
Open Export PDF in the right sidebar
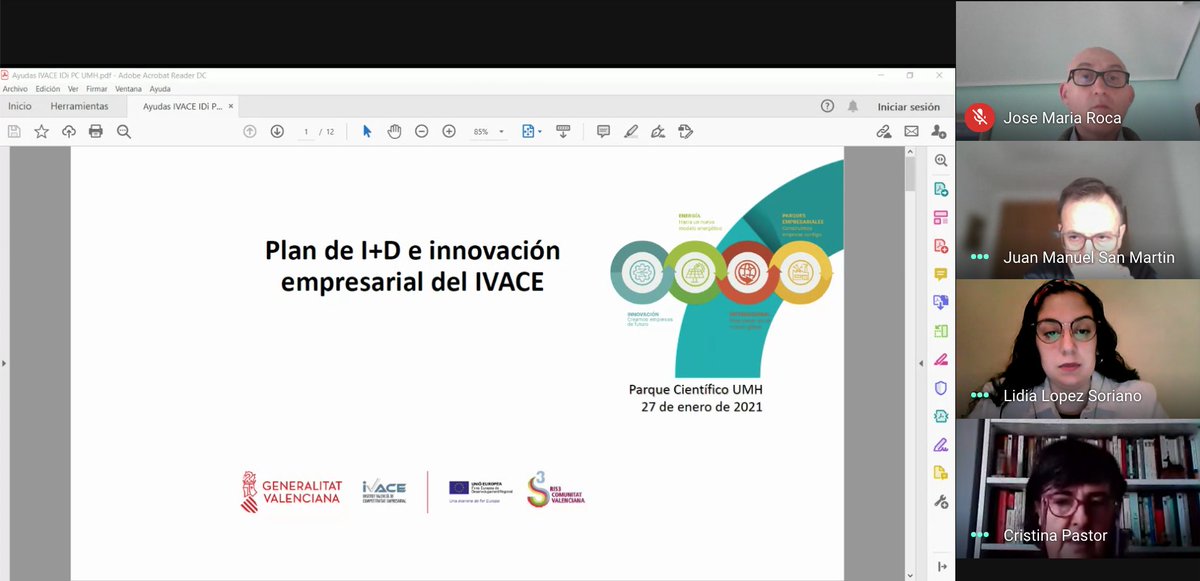point(940,190)
